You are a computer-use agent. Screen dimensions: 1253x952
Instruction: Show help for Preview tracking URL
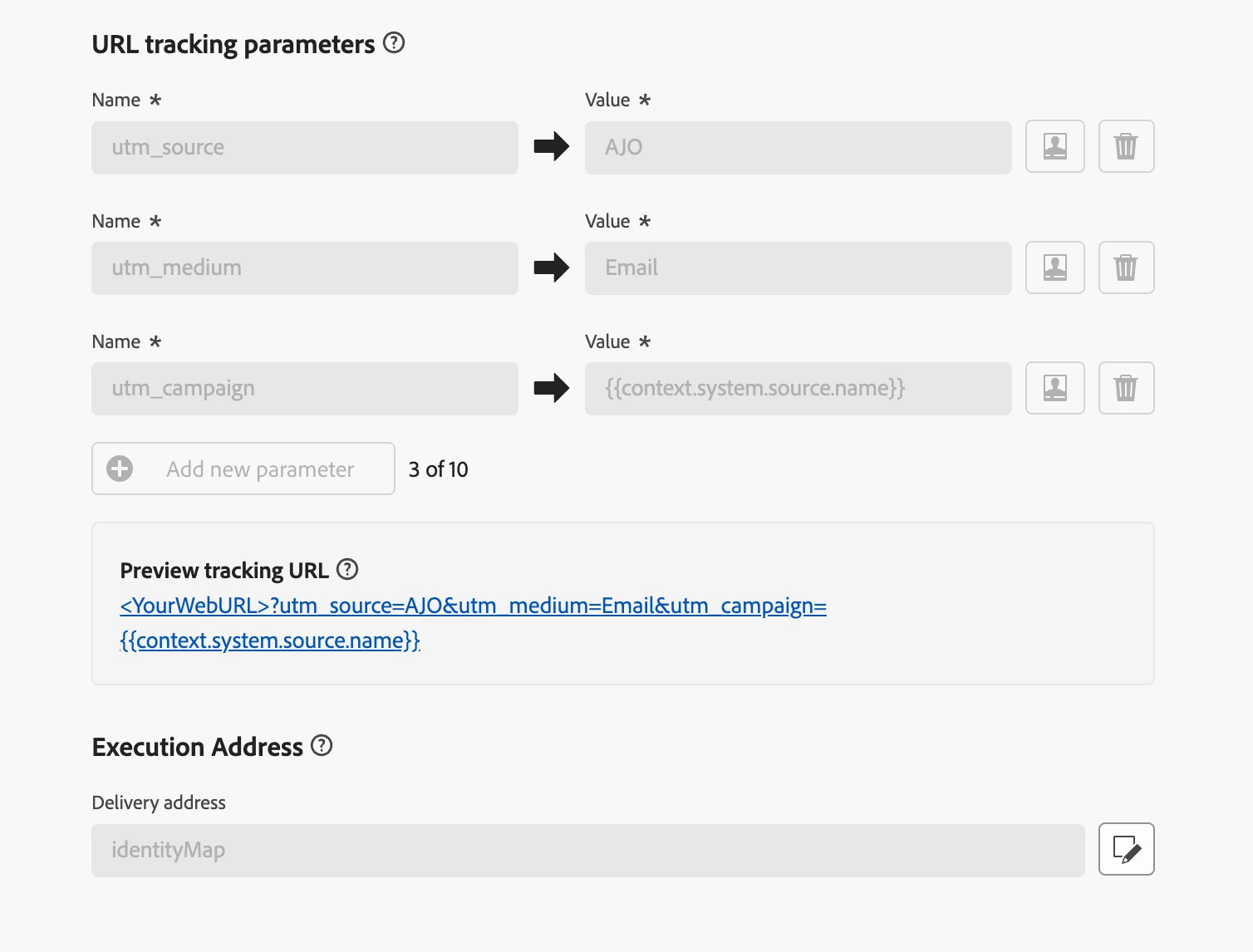(x=347, y=570)
